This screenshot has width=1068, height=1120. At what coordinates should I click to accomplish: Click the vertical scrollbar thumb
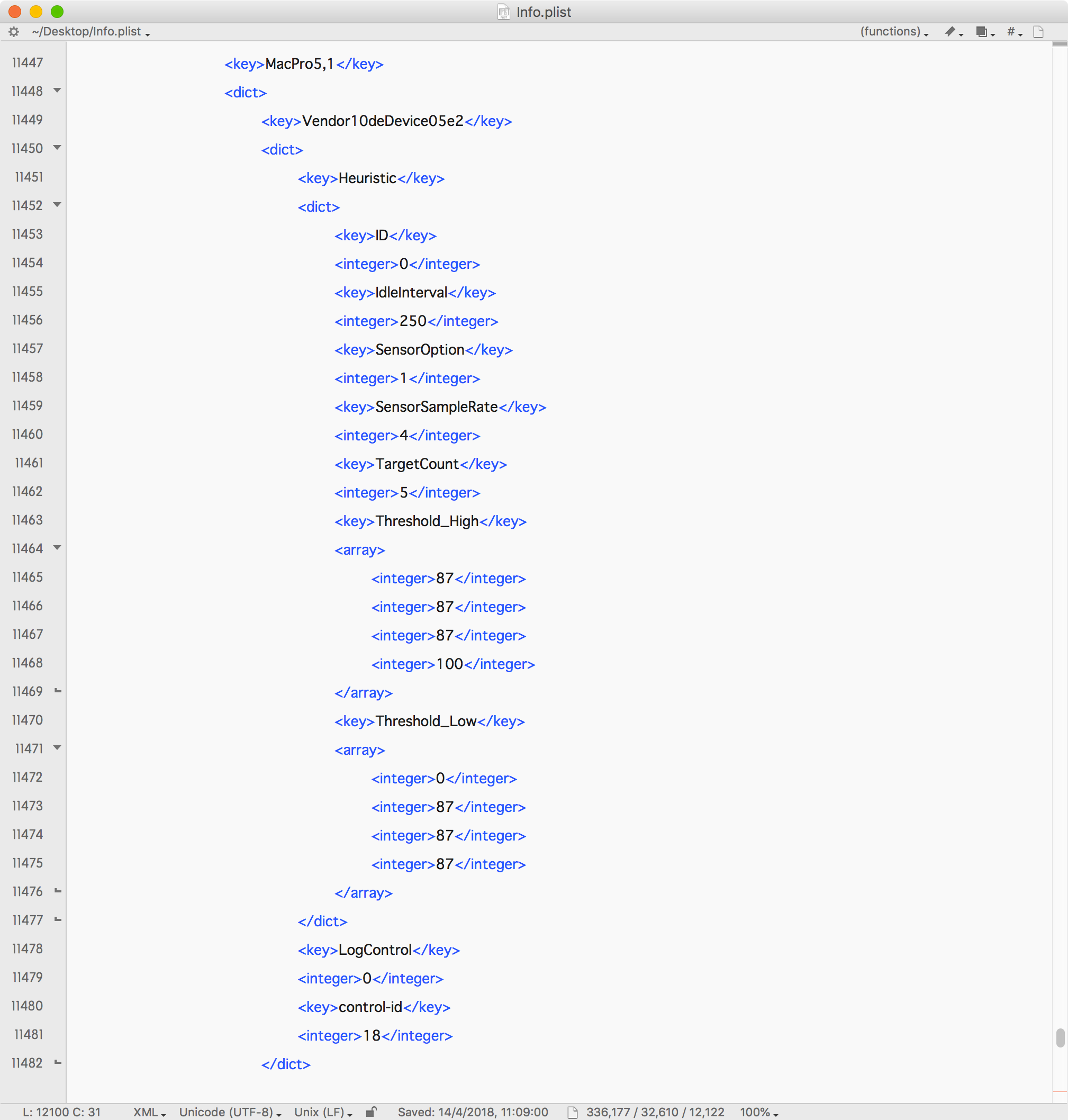point(1060,1037)
